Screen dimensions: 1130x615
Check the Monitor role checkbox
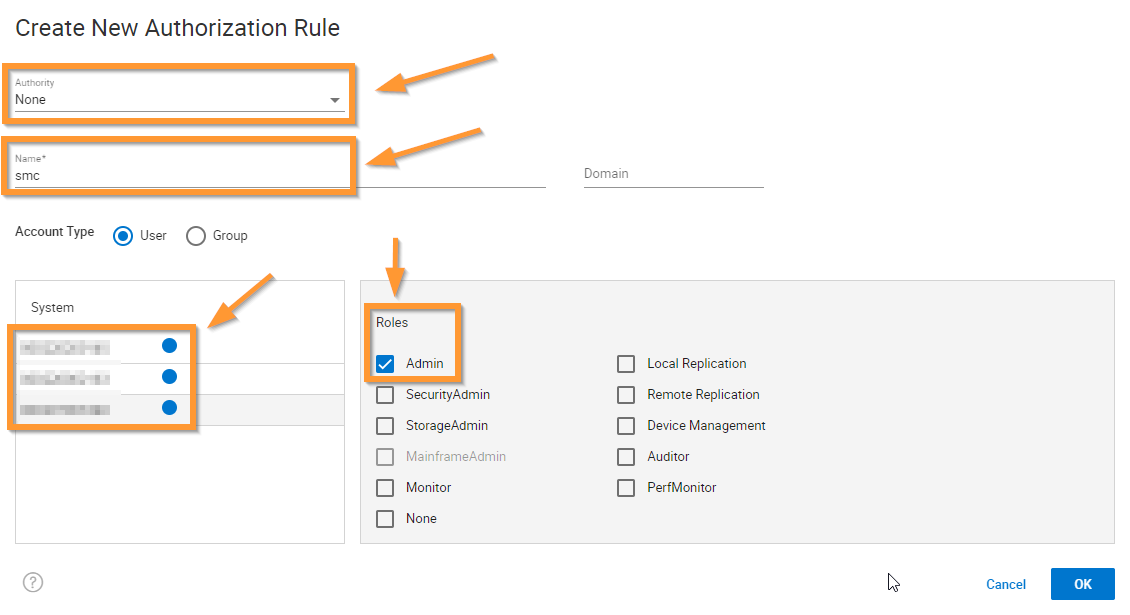point(384,487)
